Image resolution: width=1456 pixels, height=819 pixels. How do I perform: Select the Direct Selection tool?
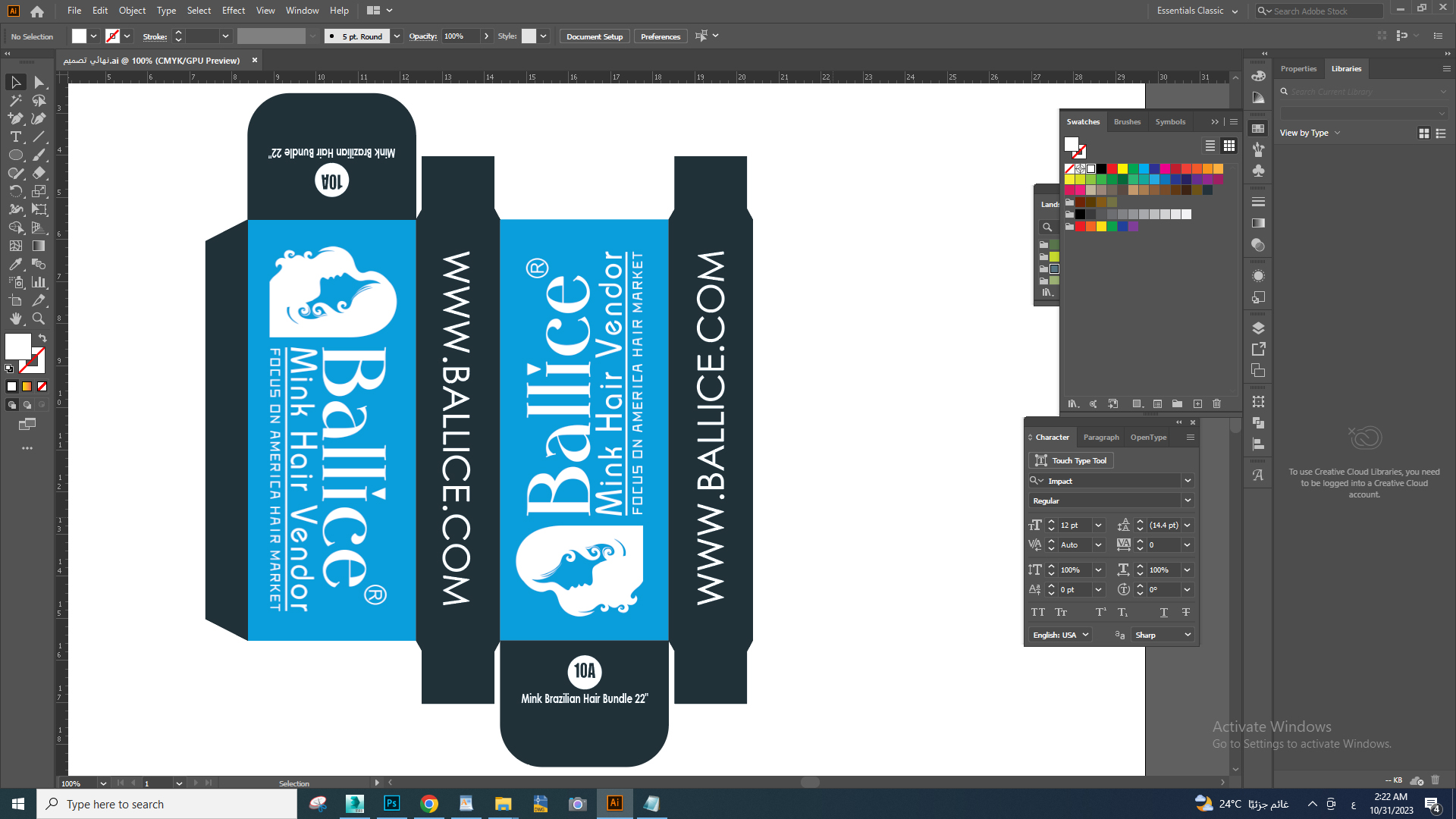click(39, 82)
